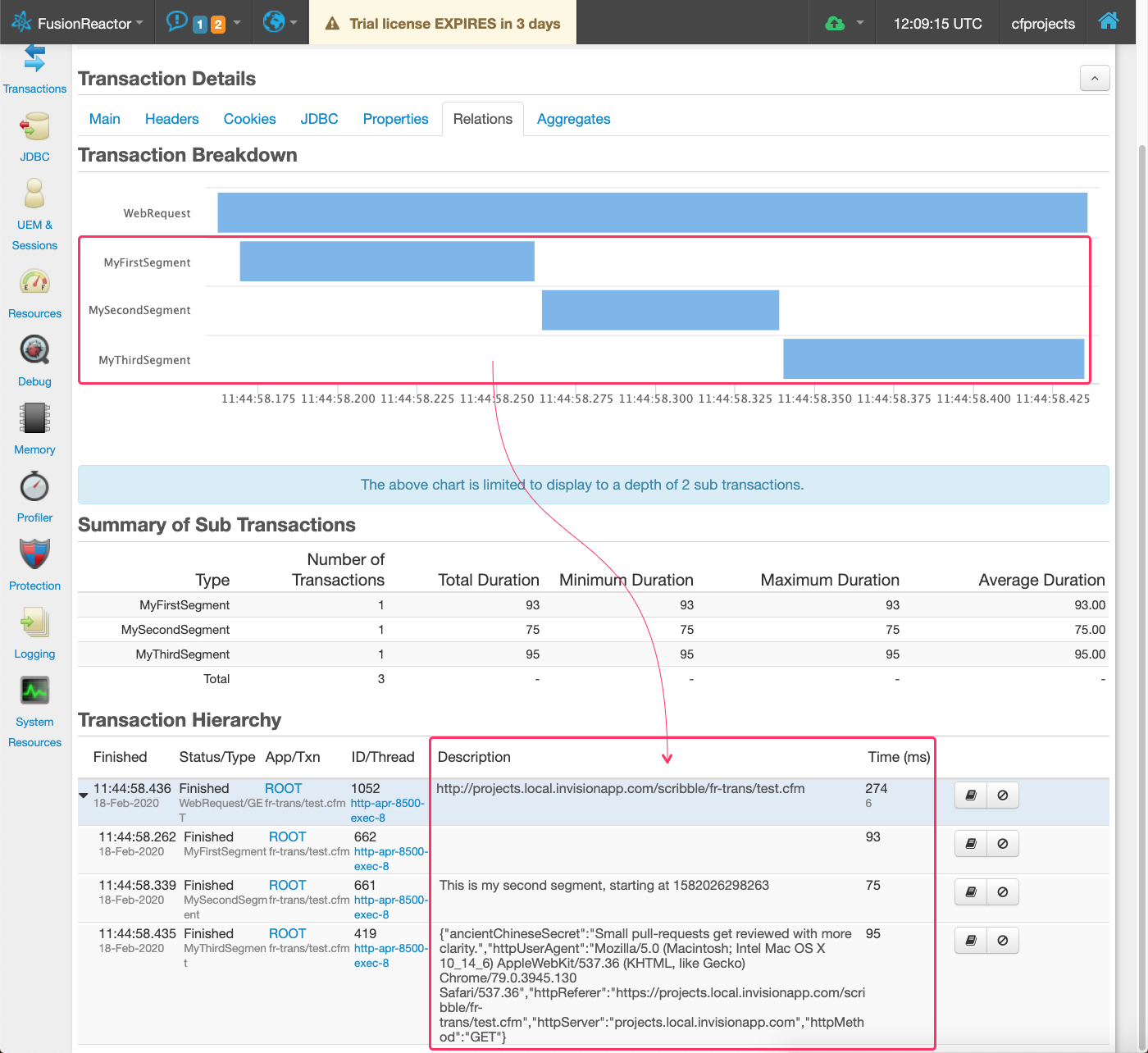Collapse the Transaction Details panel

1095,79
